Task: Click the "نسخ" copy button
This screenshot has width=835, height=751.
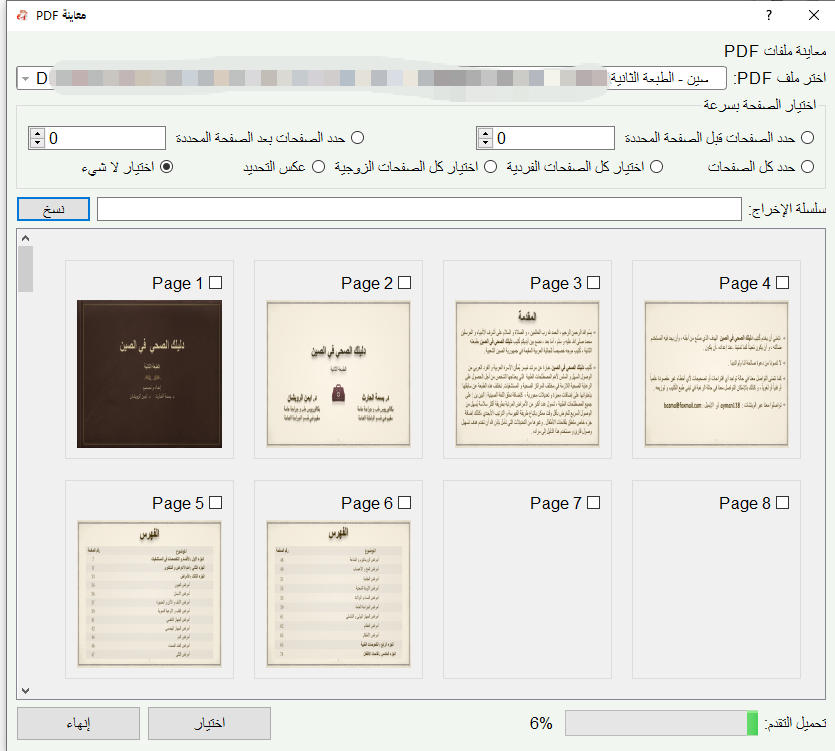Action: point(52,208)
